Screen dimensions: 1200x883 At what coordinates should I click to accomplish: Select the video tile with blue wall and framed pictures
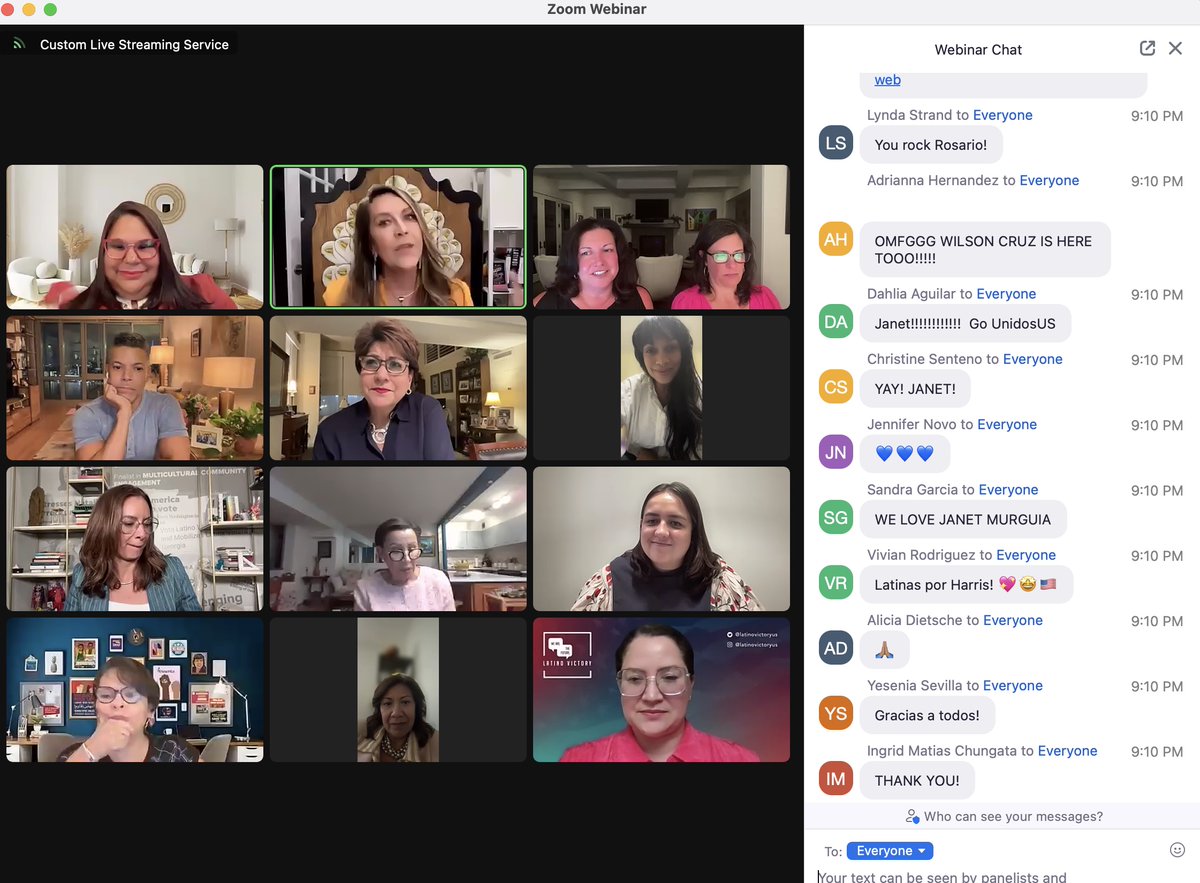pyautogui.click(x=135, y=690)
